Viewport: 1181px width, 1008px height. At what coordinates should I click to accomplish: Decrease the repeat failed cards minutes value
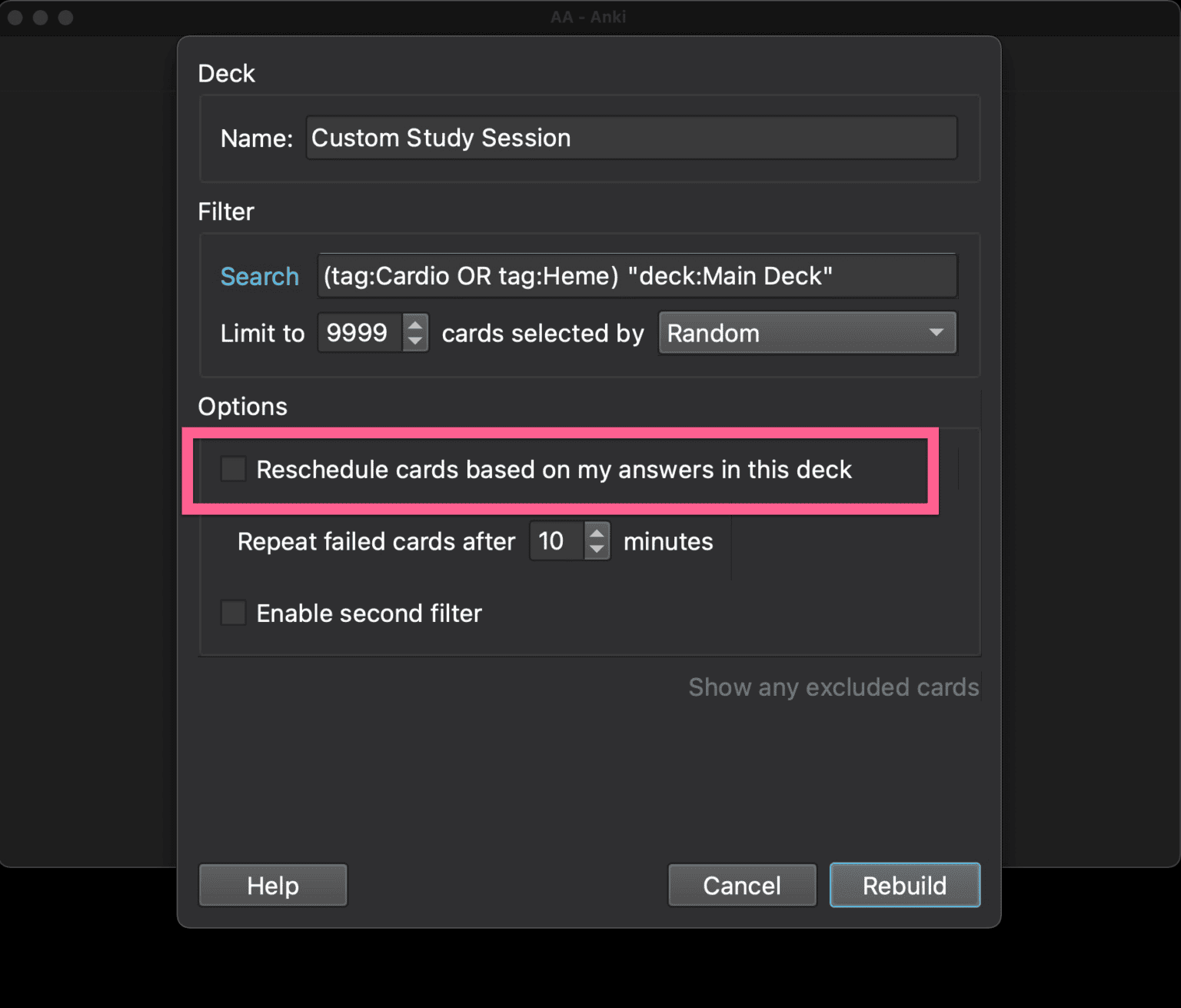pos(597,551)
